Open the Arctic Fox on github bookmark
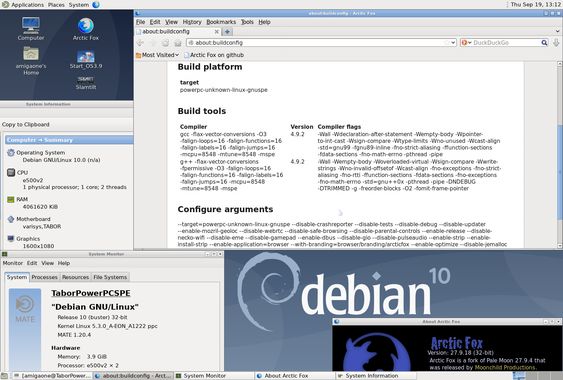563x380 pixels. pyautogui.click(x=214, y=55)
